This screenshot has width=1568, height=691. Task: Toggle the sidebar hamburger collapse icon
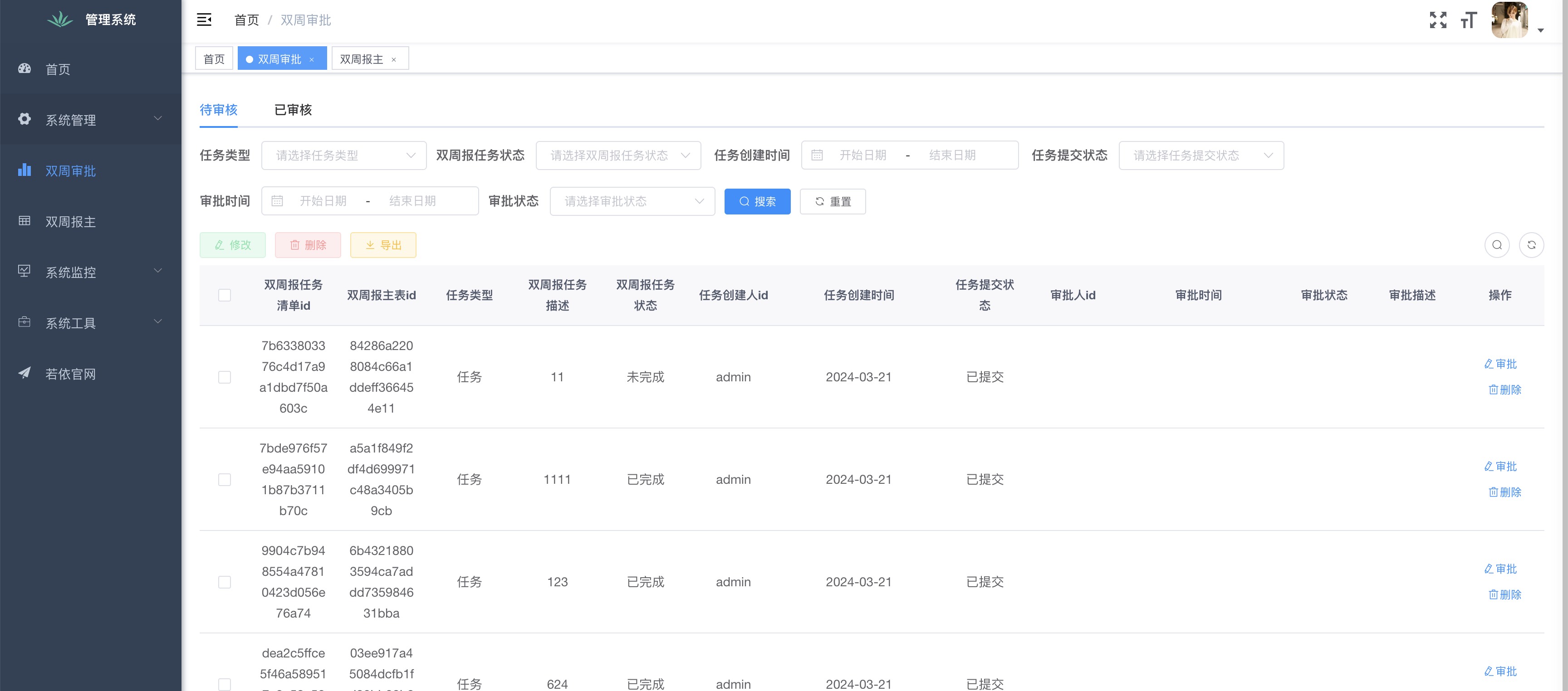204,20
